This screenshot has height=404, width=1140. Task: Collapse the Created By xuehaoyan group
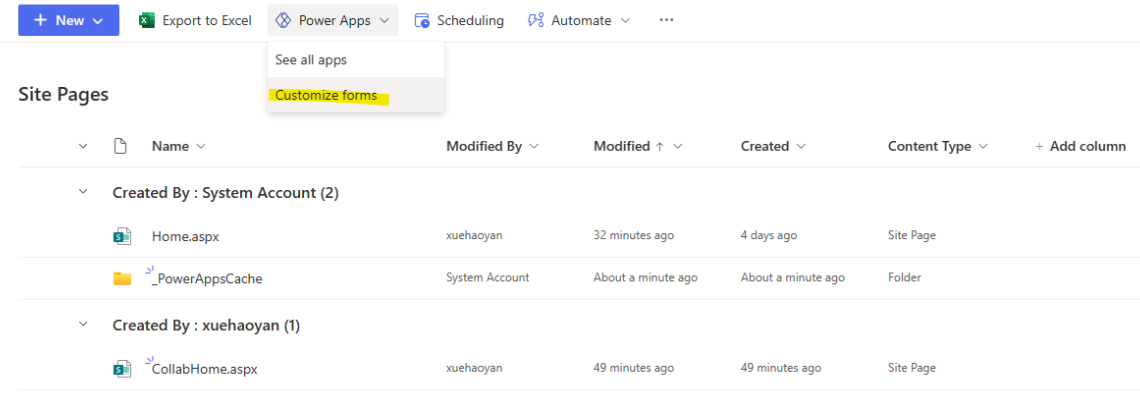pyautogui.click(x=83, y=324)
